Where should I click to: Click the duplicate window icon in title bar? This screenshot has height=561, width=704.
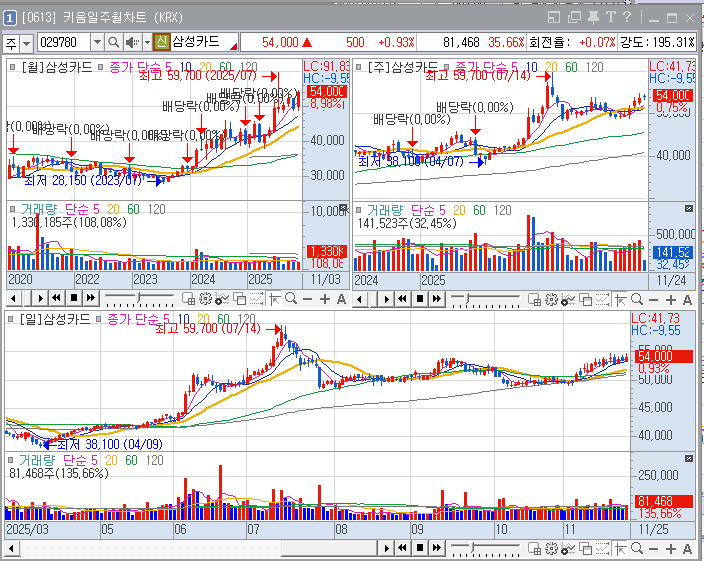[574, 18]
